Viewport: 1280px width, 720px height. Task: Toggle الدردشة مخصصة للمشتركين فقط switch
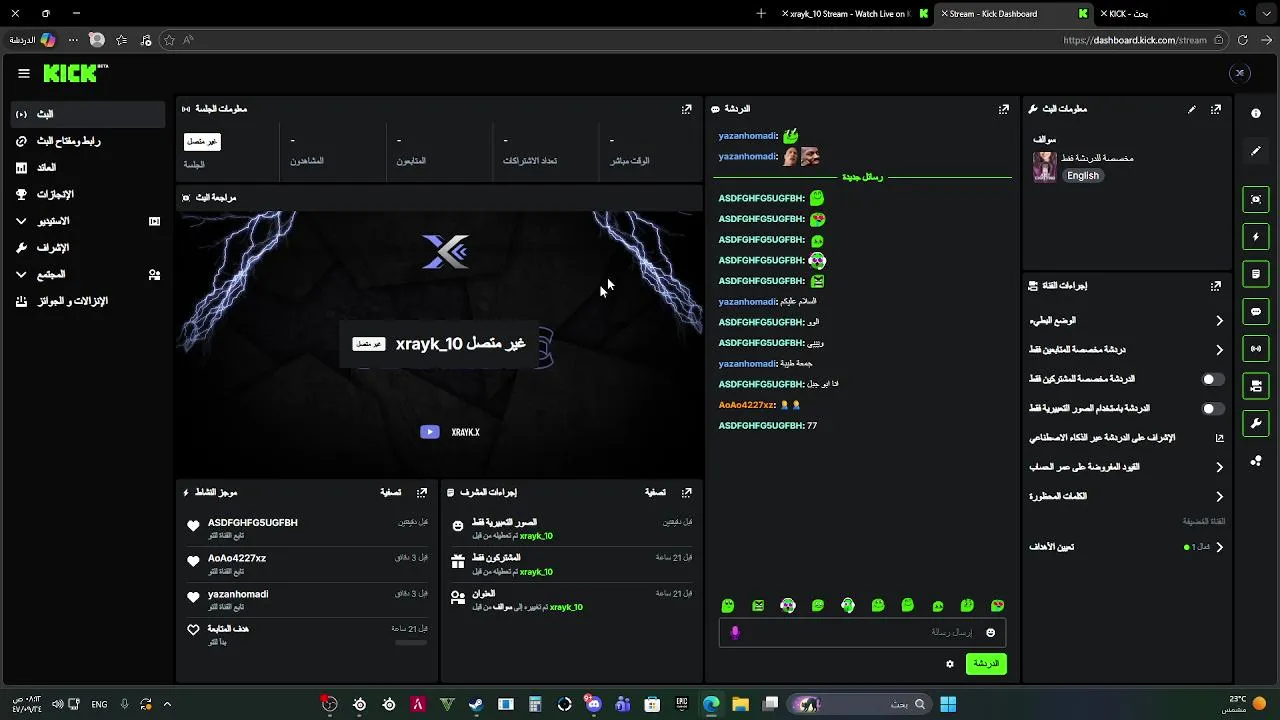click(1213, 380)
